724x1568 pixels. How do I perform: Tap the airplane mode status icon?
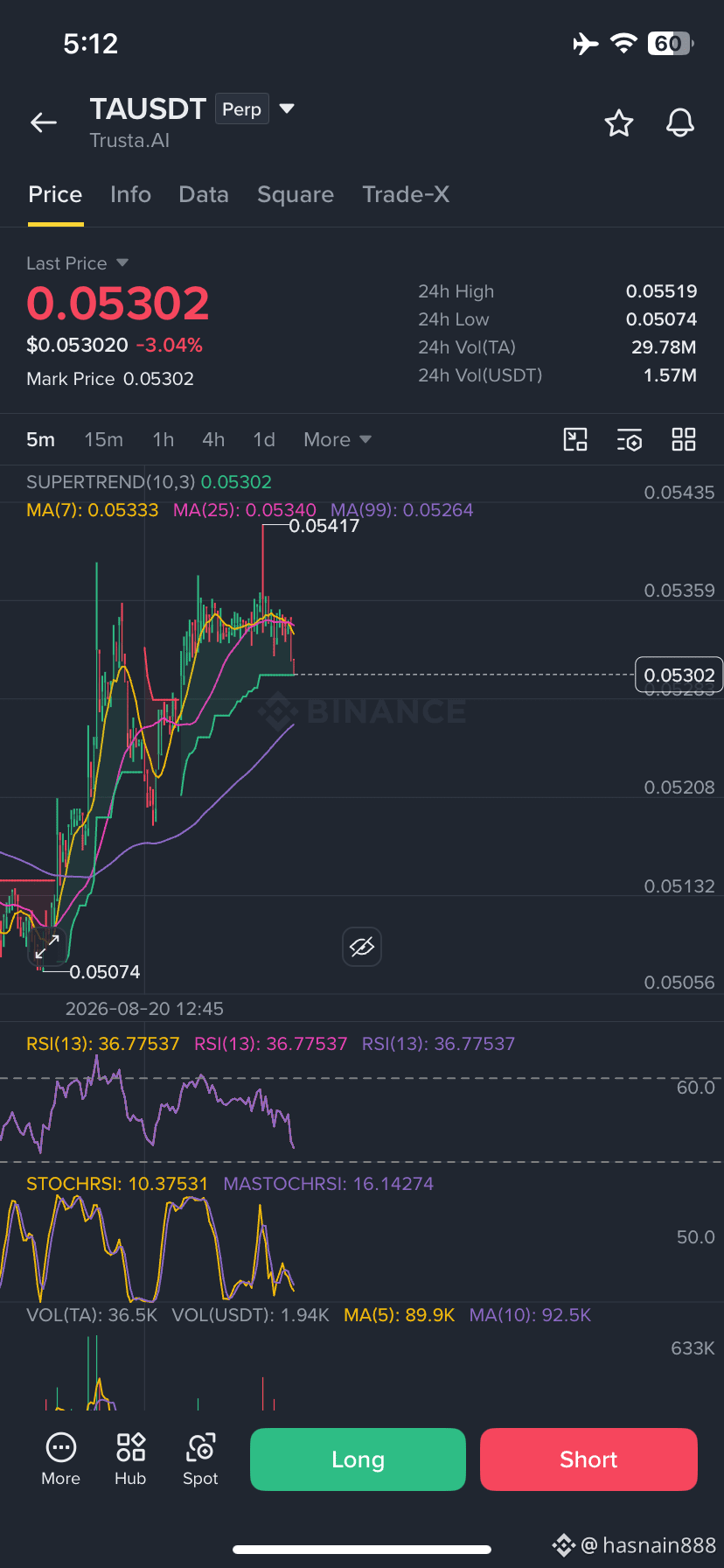(586, 44)
